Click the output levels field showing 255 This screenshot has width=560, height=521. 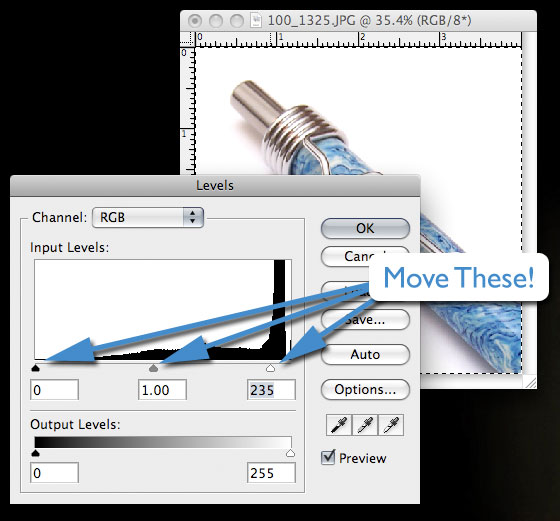click(271, 473)
